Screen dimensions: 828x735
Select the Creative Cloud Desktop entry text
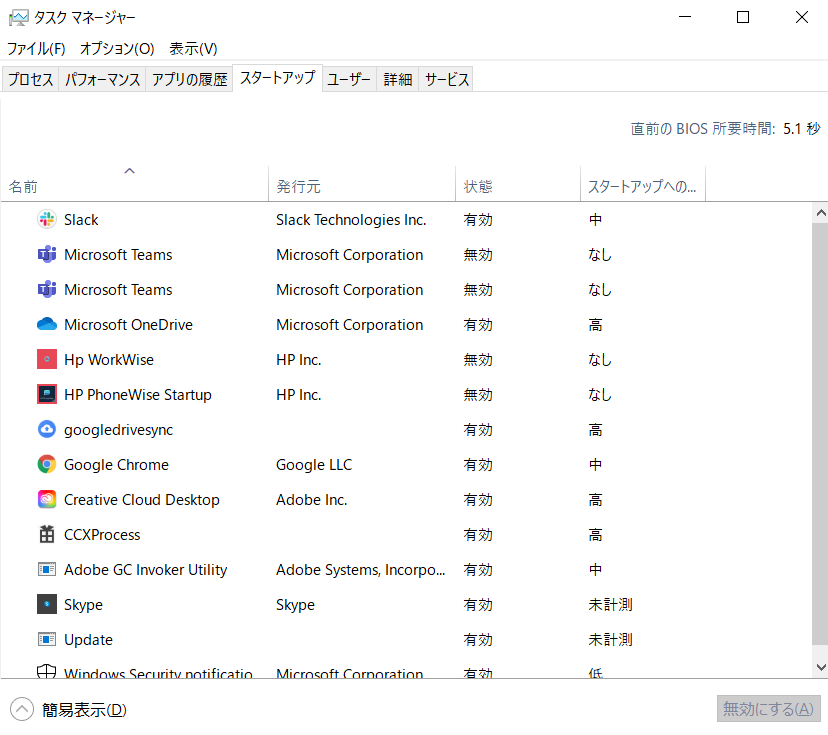pyautogui.click(x=142, y=500)
